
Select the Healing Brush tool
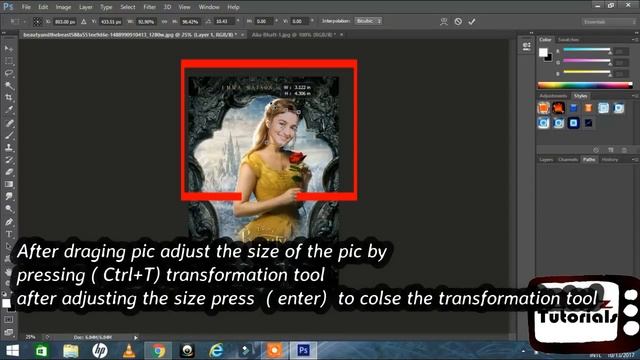click(9, 122)
